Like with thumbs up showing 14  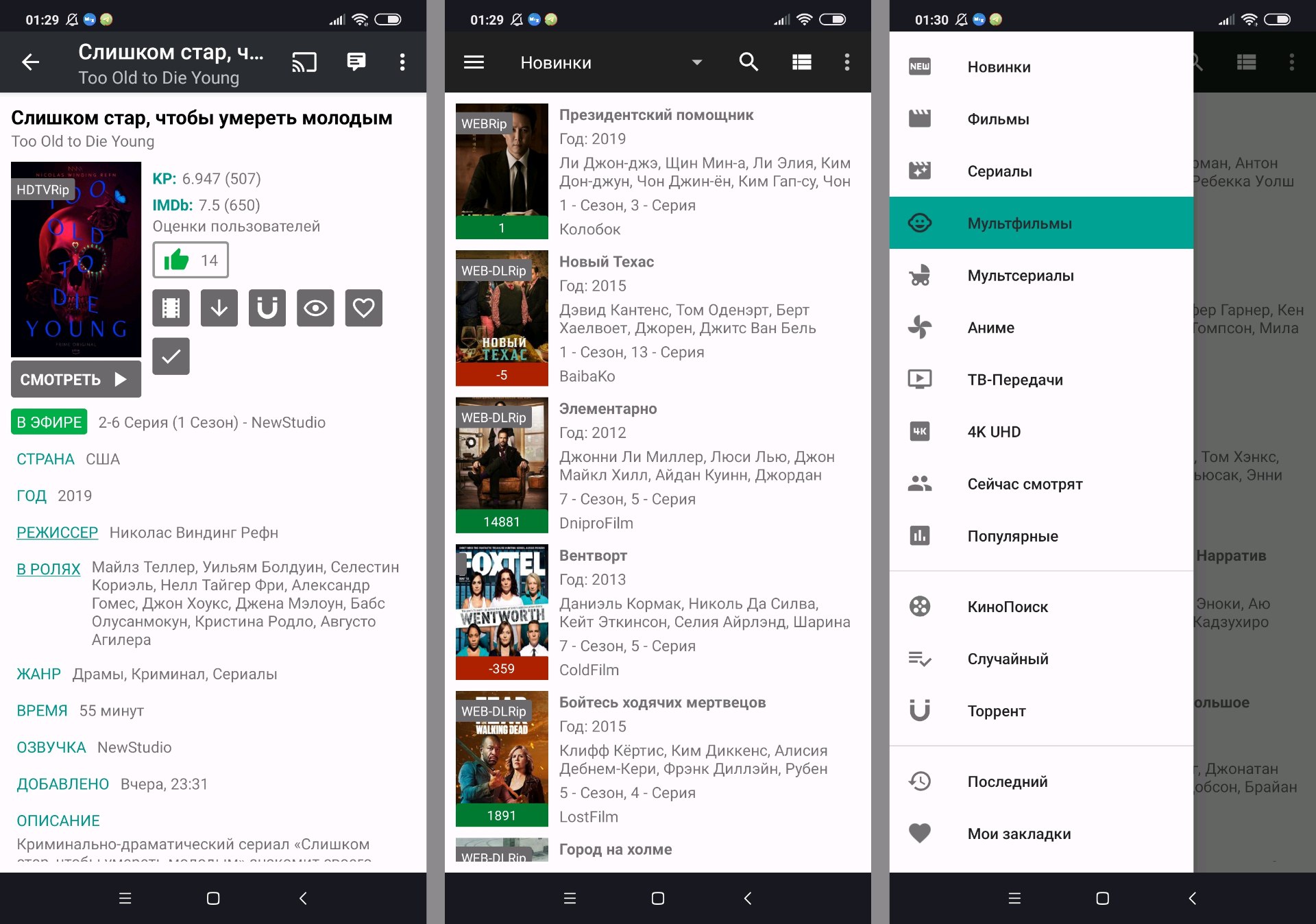(x=191, y=260)
